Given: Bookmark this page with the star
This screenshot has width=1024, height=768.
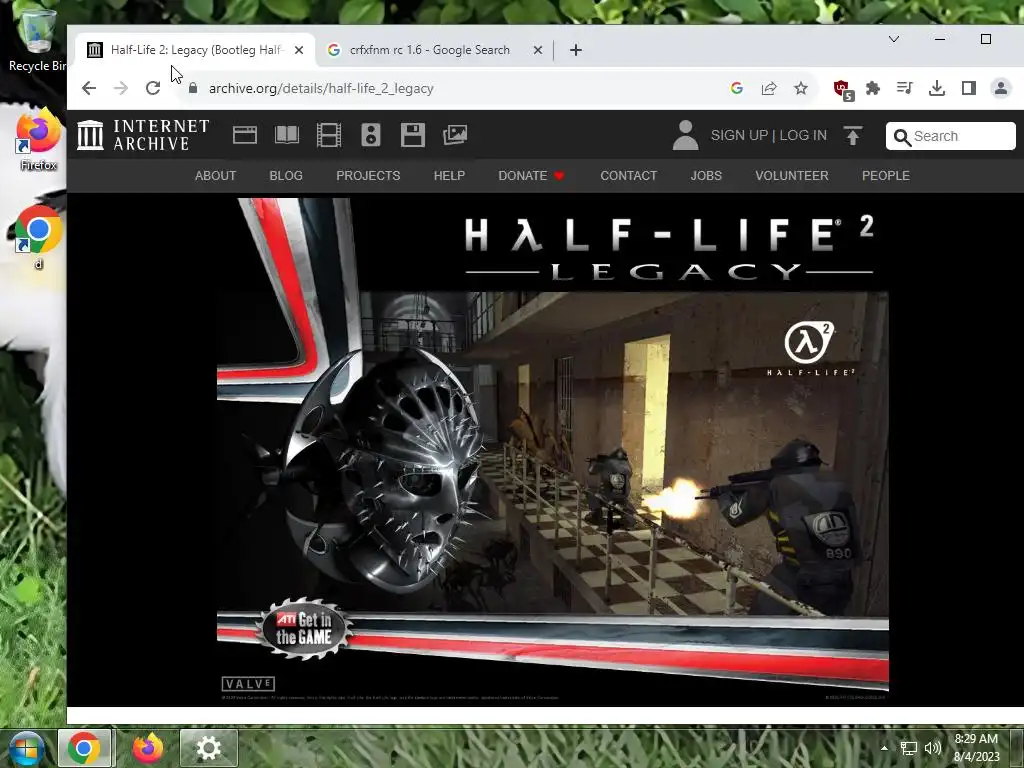Looking at the screenshot, I should pyautogui.click(x=801, y=88).
